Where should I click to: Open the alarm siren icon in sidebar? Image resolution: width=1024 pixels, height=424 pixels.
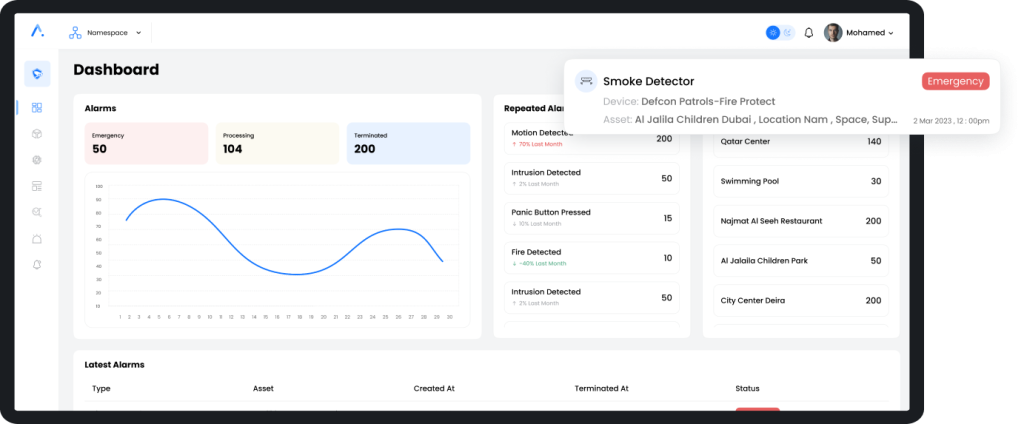click(x=37, y=238)
